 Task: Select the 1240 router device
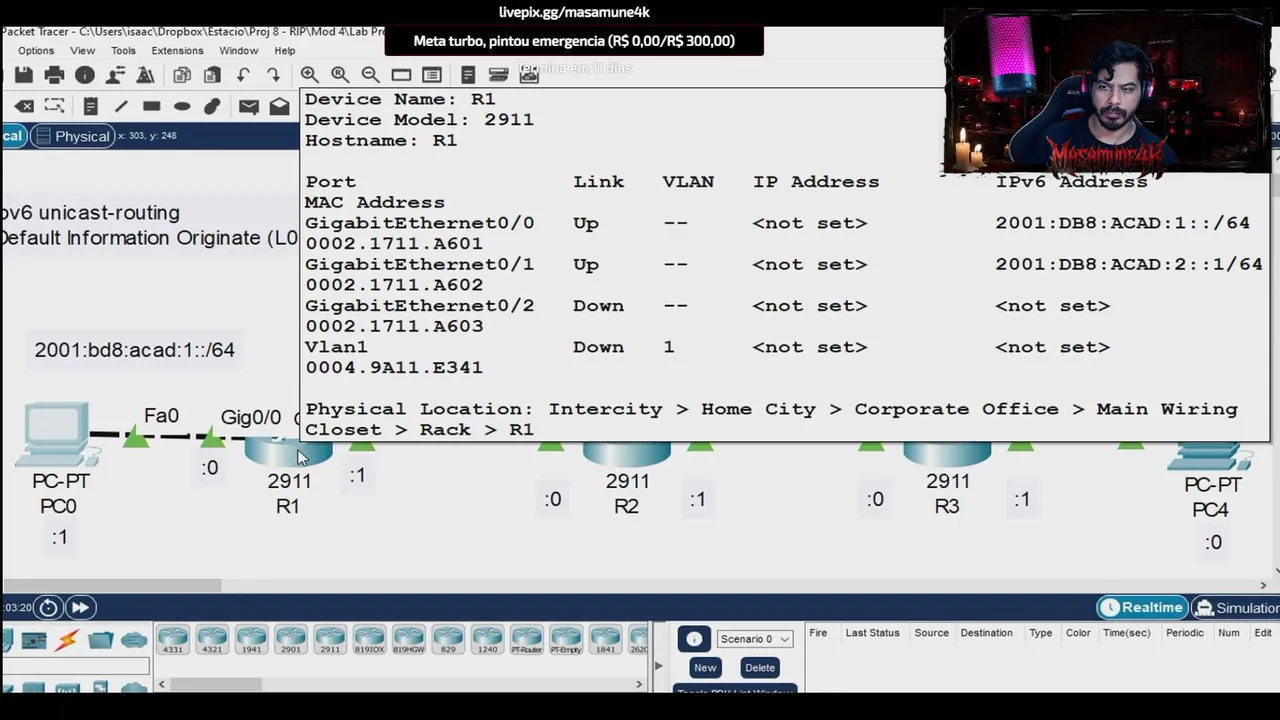[x=487, y=640]
